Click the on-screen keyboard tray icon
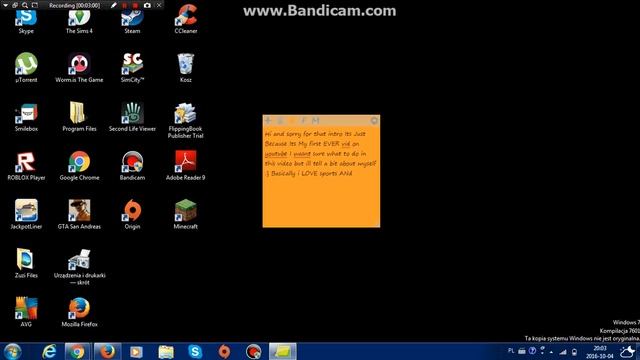Image resolution: width=640 pixels, height=360 pixels. click(x=522, y=351)
